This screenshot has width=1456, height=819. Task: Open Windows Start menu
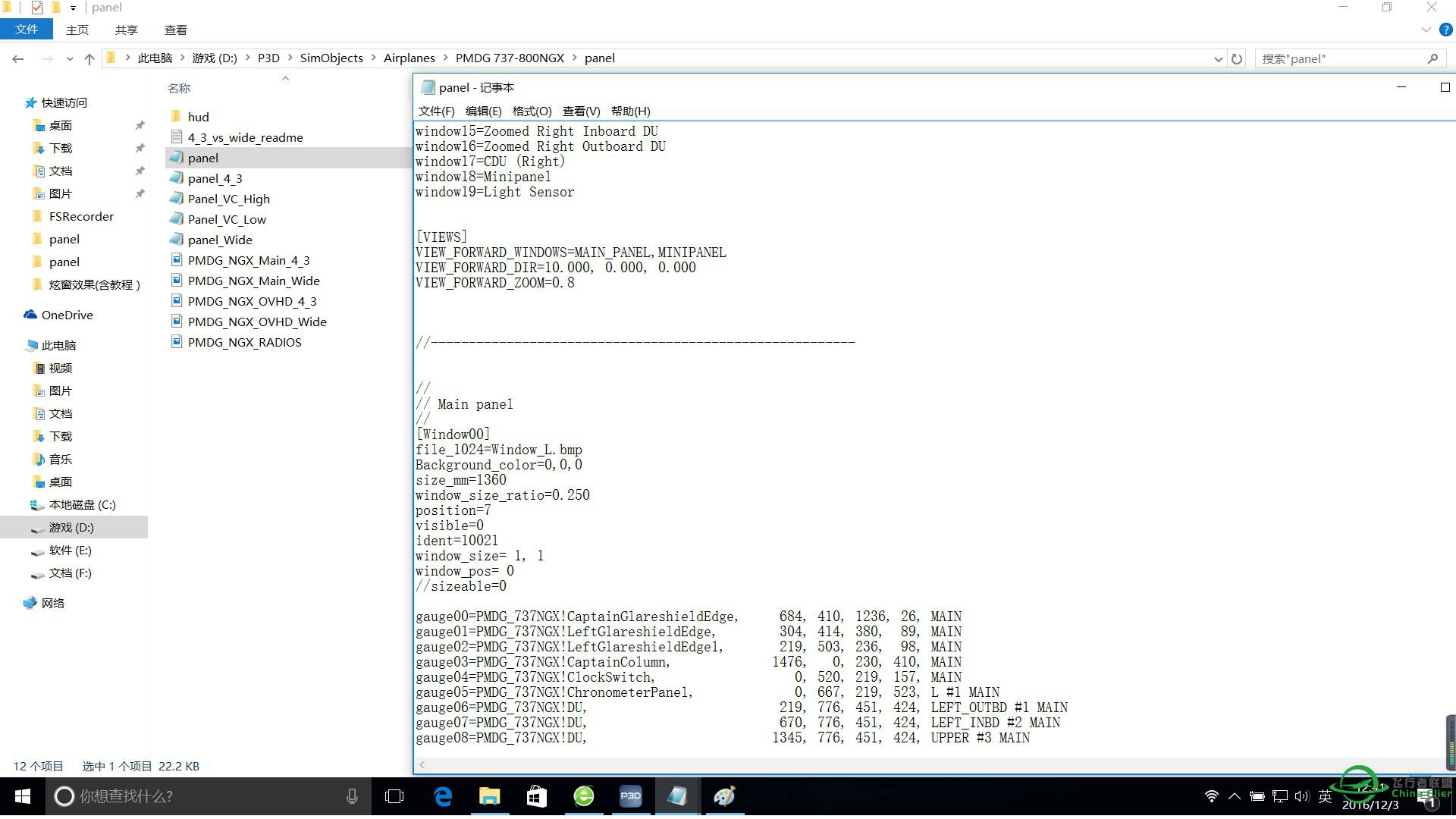23,796
